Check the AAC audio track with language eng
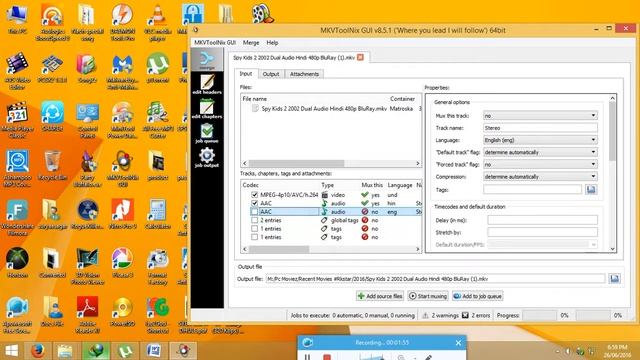This screenshot has height=360, width=640. tap(255, 211)
